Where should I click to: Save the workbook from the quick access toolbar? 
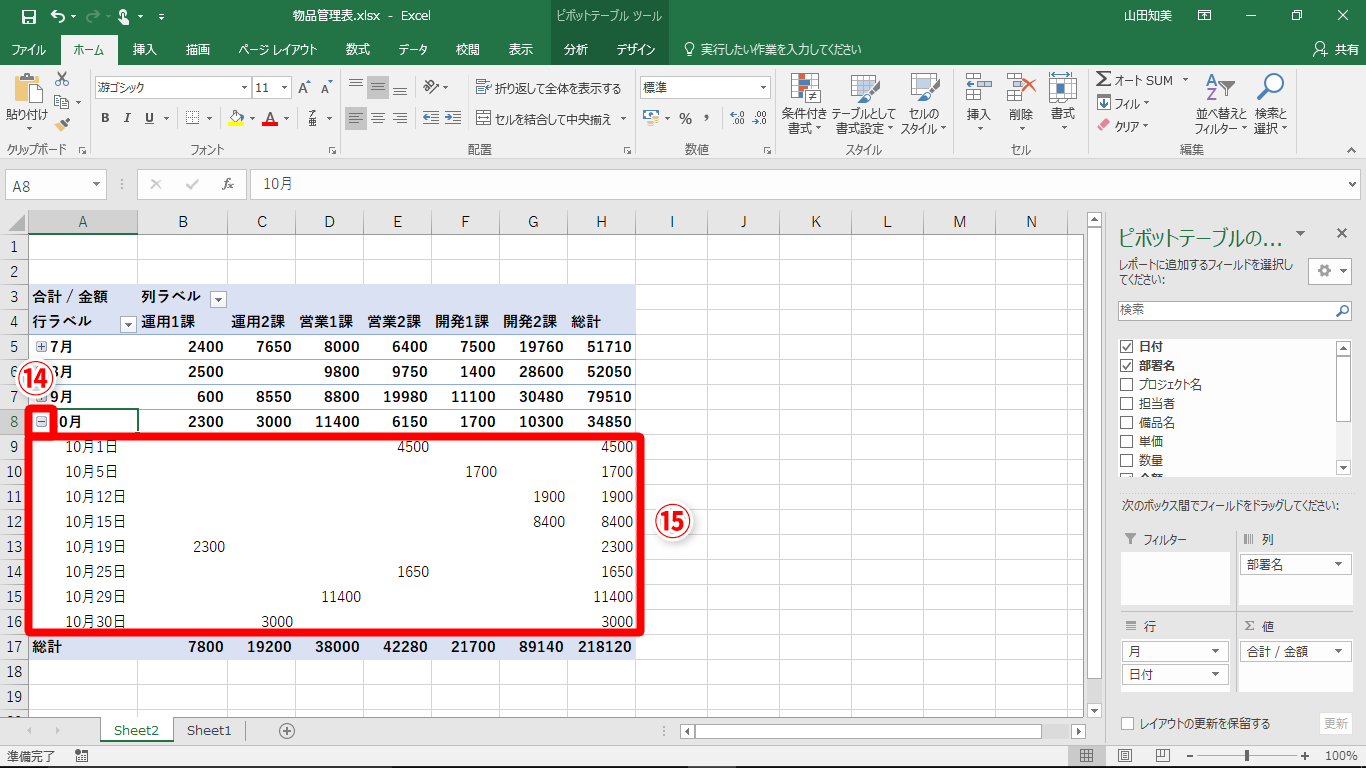28,16
